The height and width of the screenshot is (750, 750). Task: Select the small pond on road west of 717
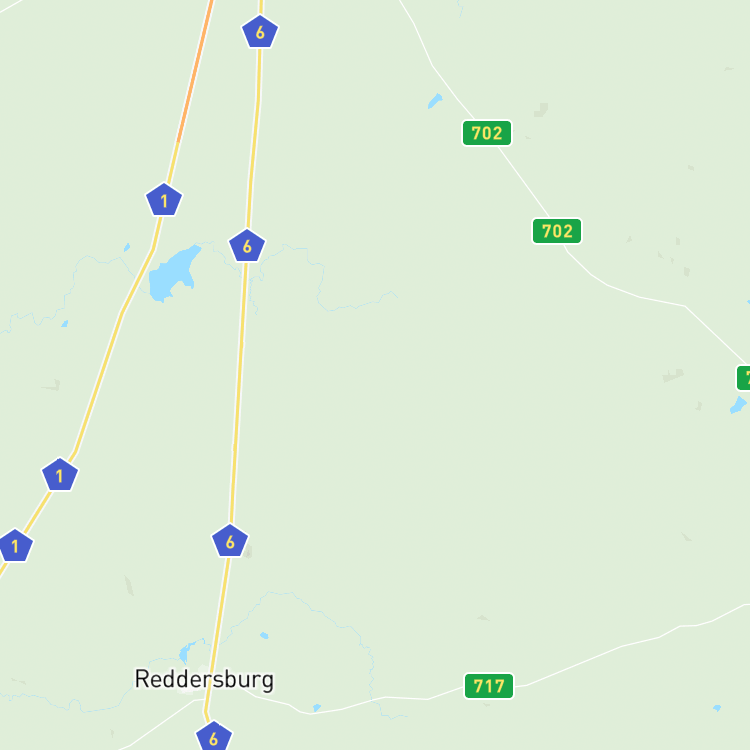(317, 707)
